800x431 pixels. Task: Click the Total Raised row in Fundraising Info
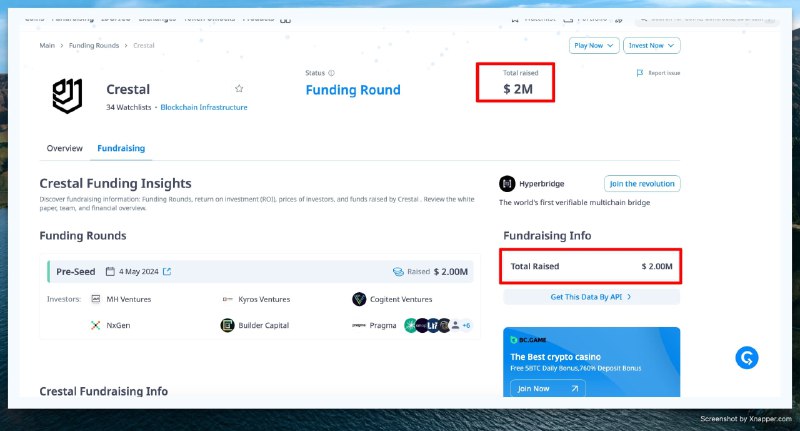591,266
